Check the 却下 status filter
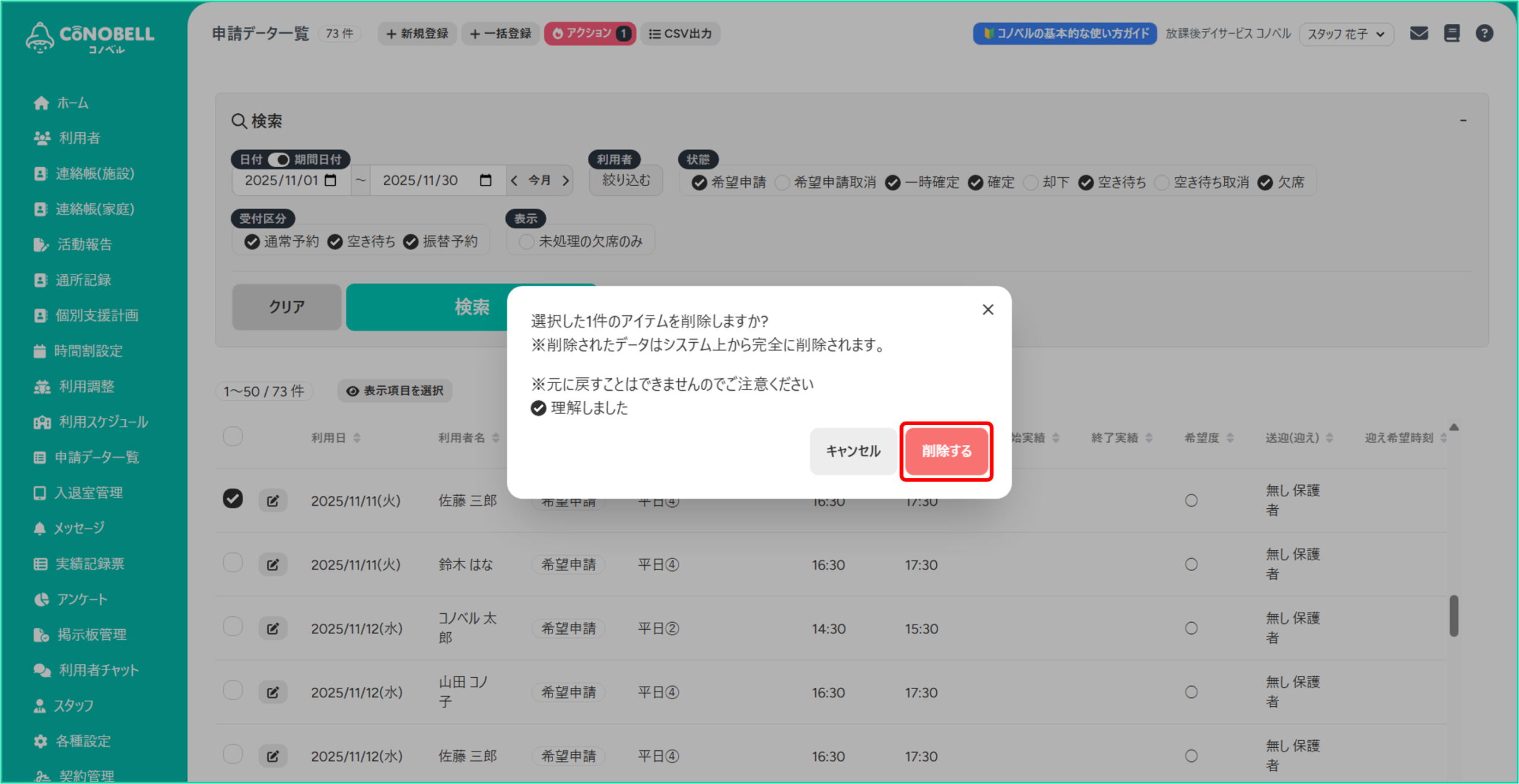1519x784 pixels. click(x=1031, y=182)
